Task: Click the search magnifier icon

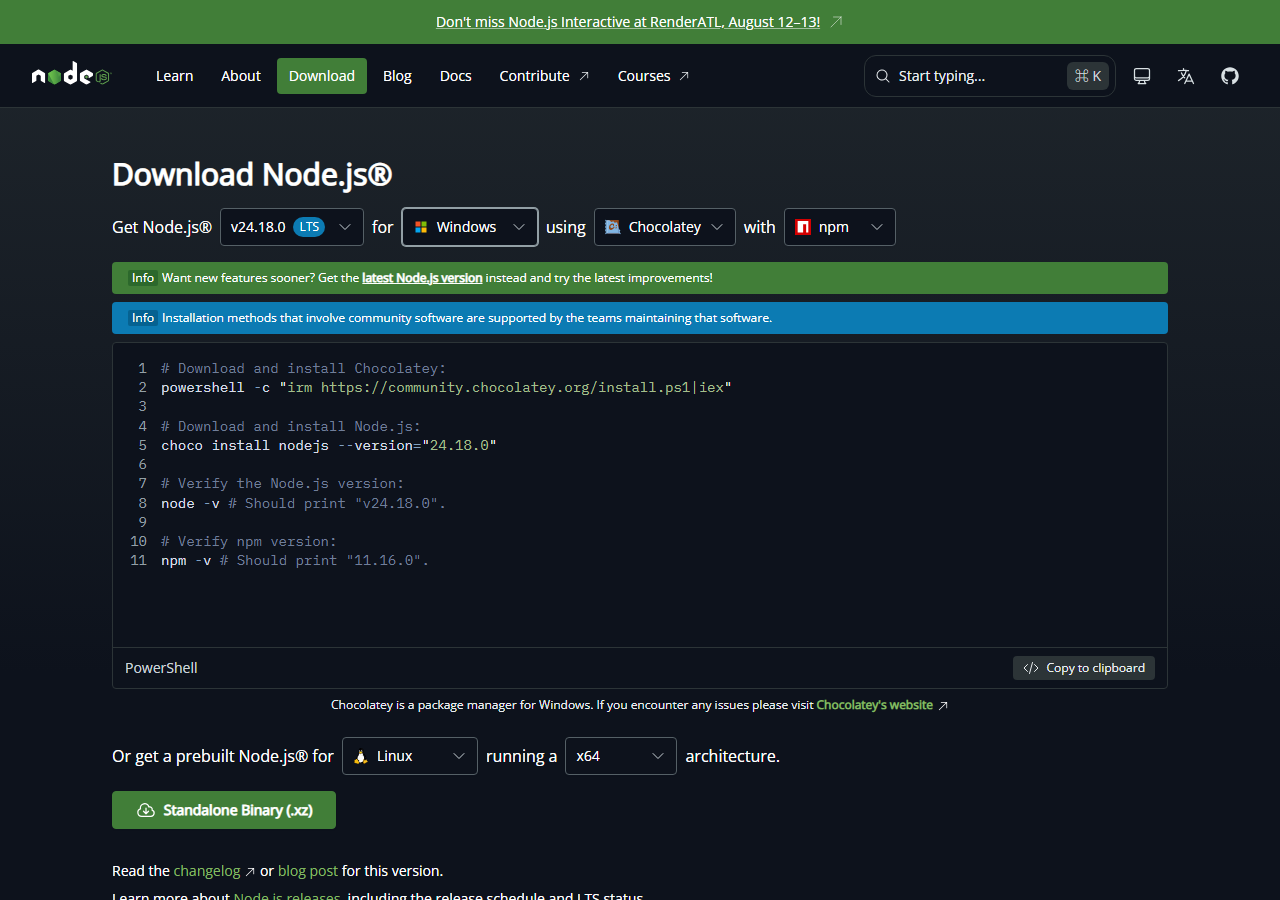Action: point(883,76)
